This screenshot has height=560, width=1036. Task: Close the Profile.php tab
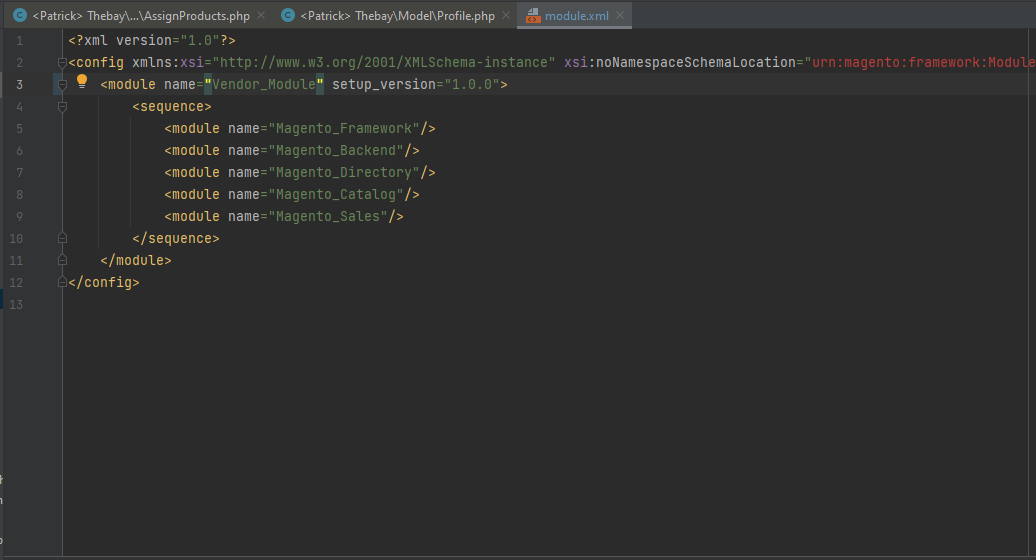pos(505,15)
